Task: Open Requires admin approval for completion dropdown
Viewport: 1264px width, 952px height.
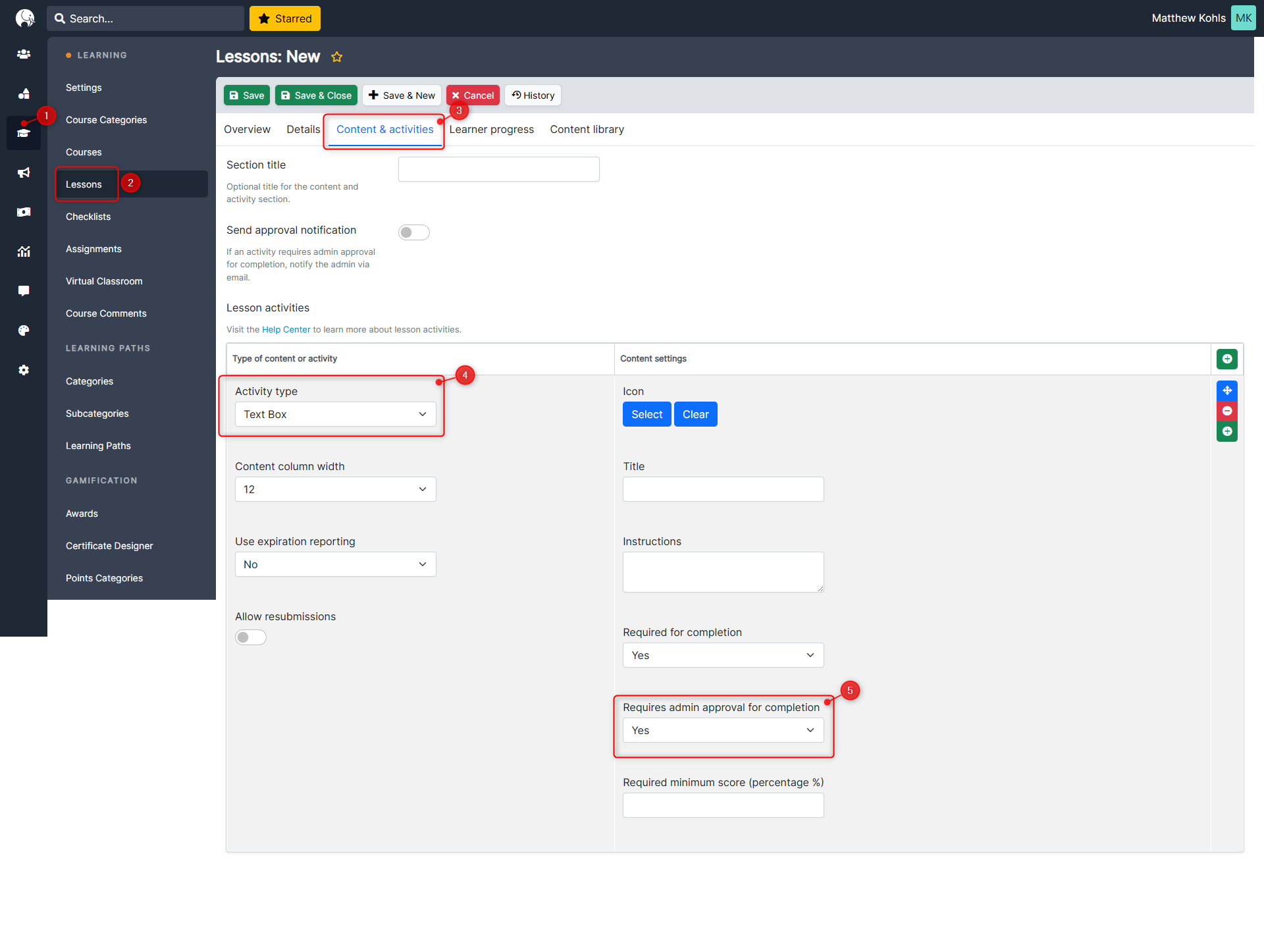Action: click(723, 730)
